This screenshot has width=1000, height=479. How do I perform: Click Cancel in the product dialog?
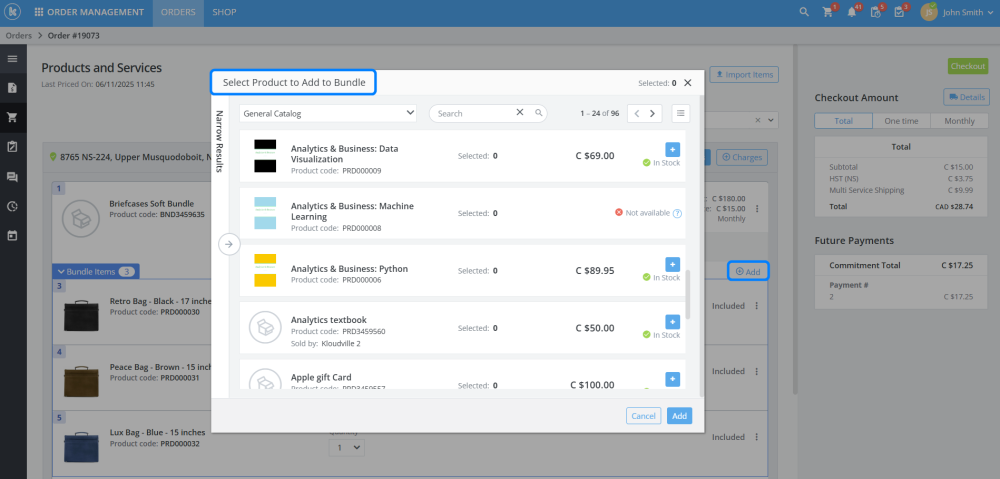coord(643,416)
